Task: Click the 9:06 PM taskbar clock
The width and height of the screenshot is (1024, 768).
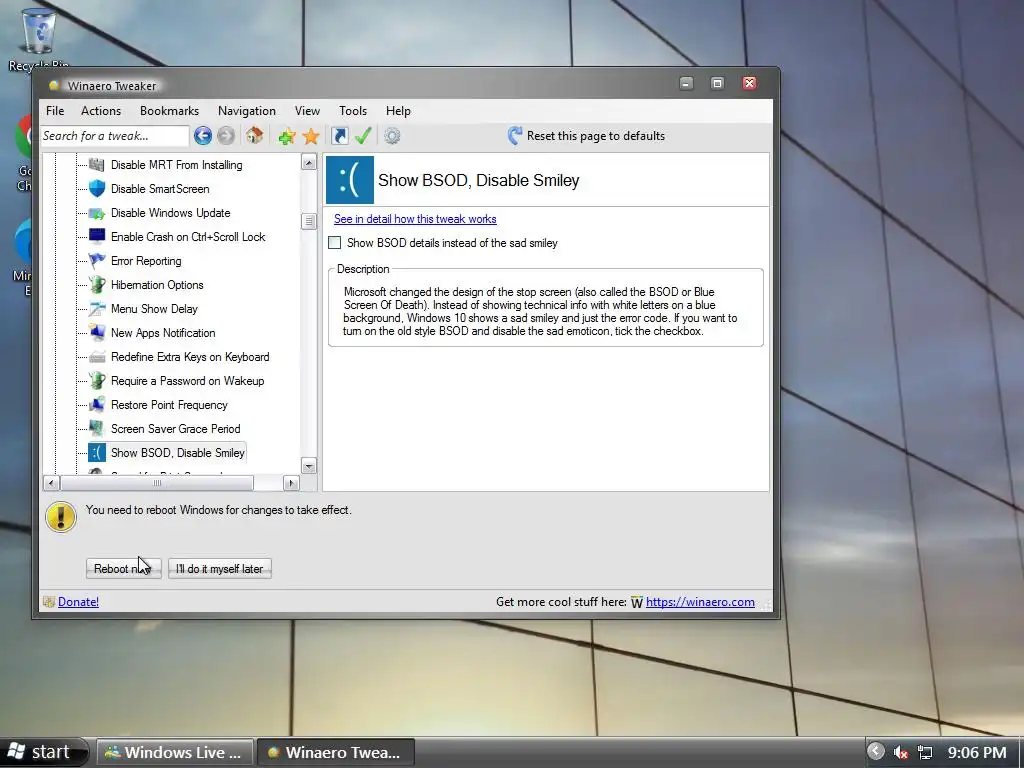Action: (977, 753)
